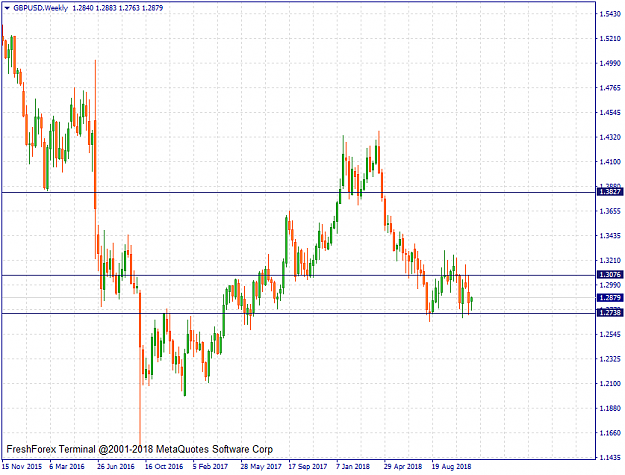Click the 1.5210 price scale value

(610, 39)
